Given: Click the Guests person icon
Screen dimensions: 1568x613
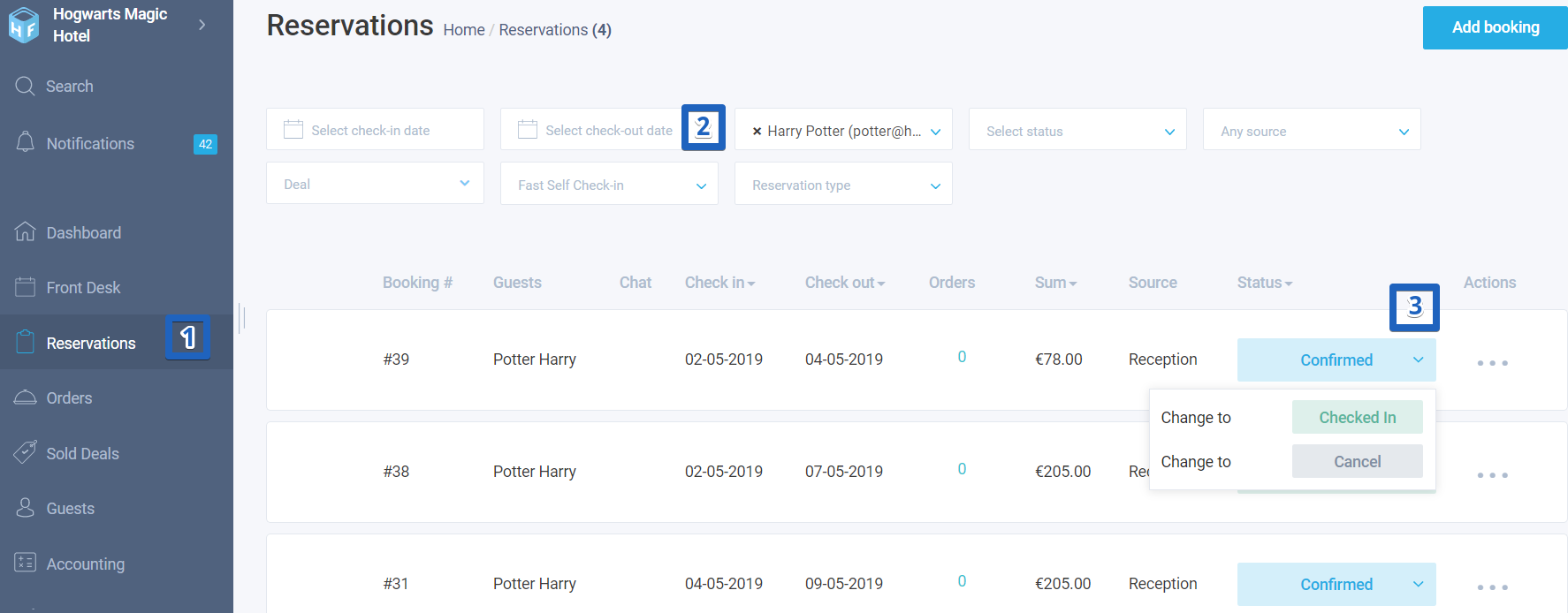Looking at the screenshot, I should 25,507.
